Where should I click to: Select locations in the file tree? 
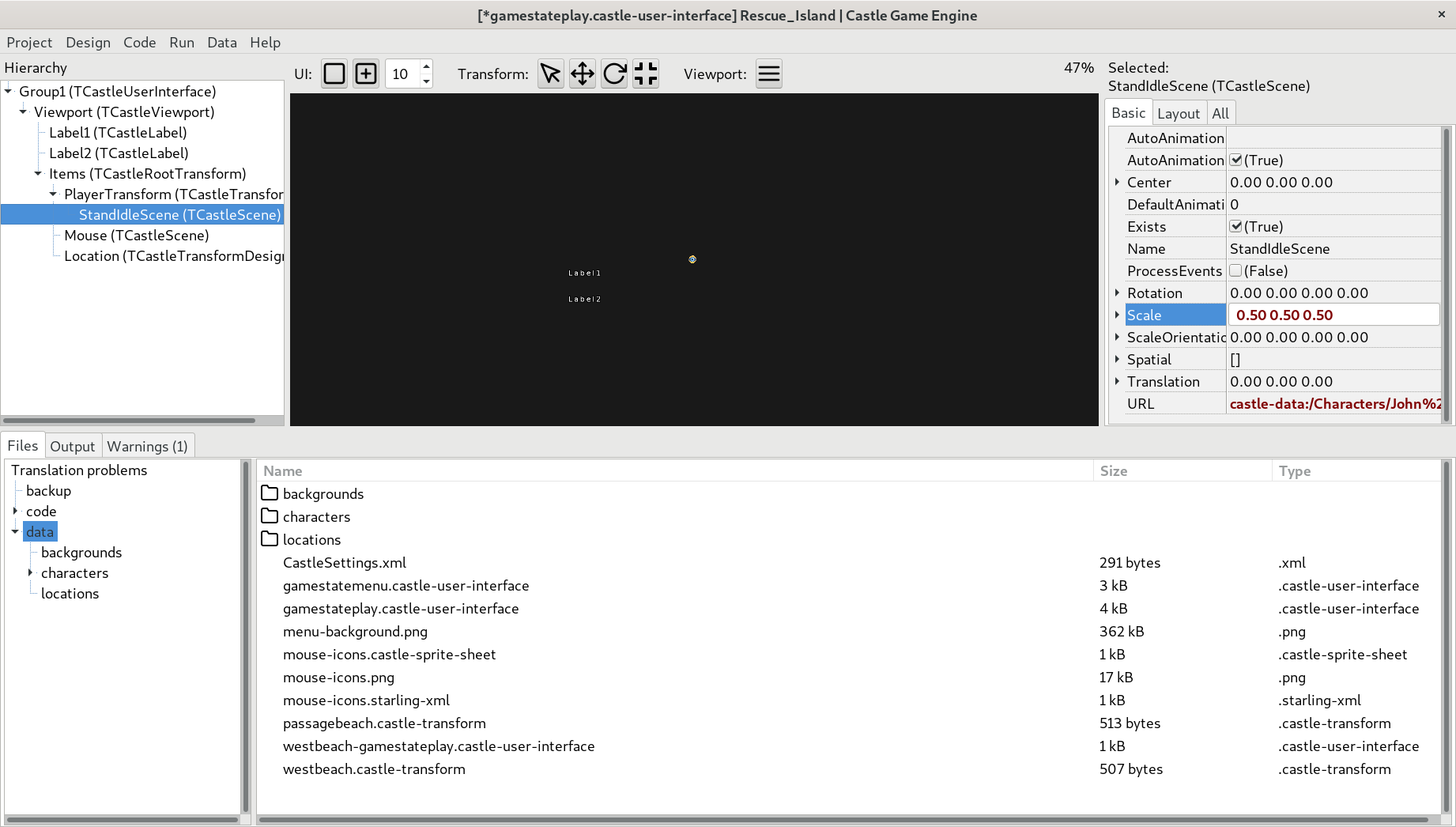point(70,593)
